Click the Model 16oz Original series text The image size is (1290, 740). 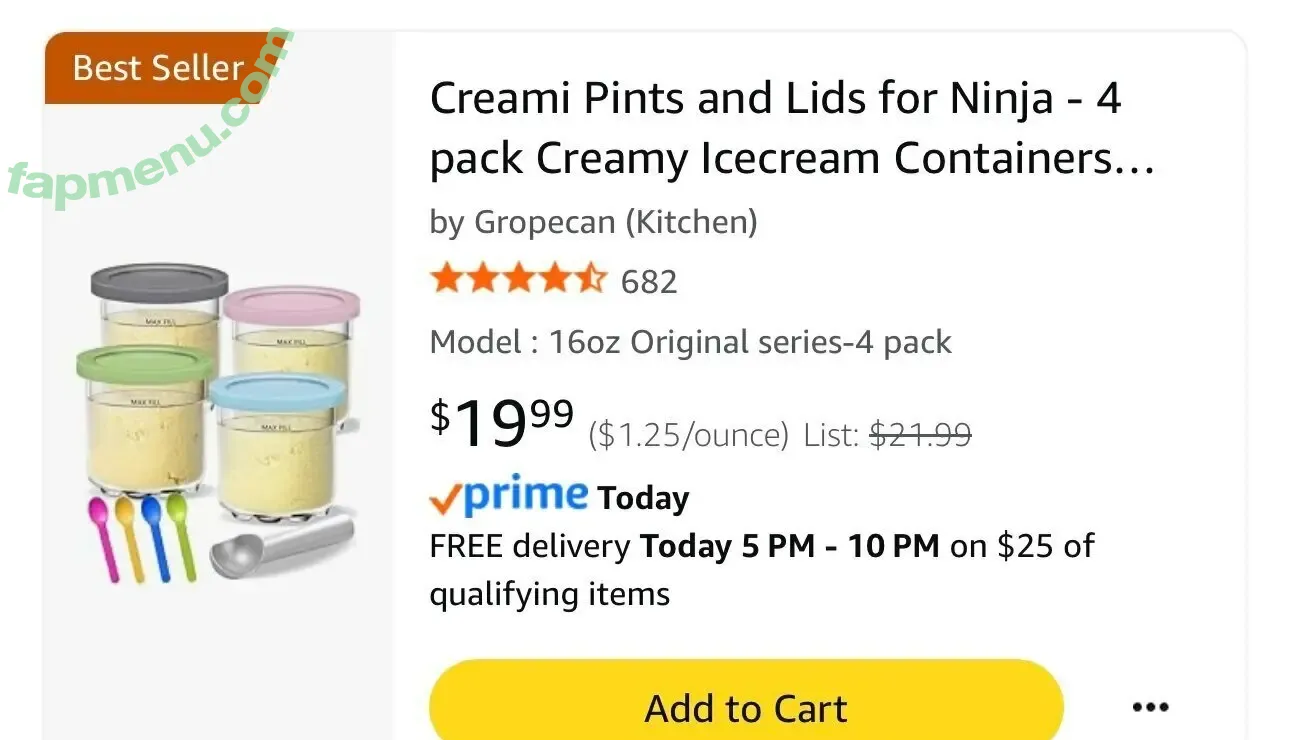point(690,342)
